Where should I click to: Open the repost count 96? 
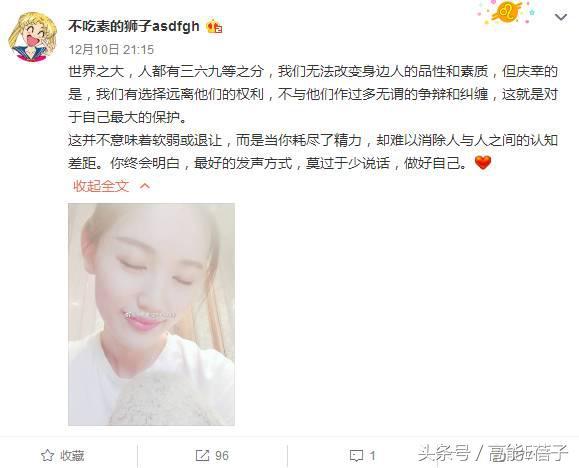tap(222, 455)
